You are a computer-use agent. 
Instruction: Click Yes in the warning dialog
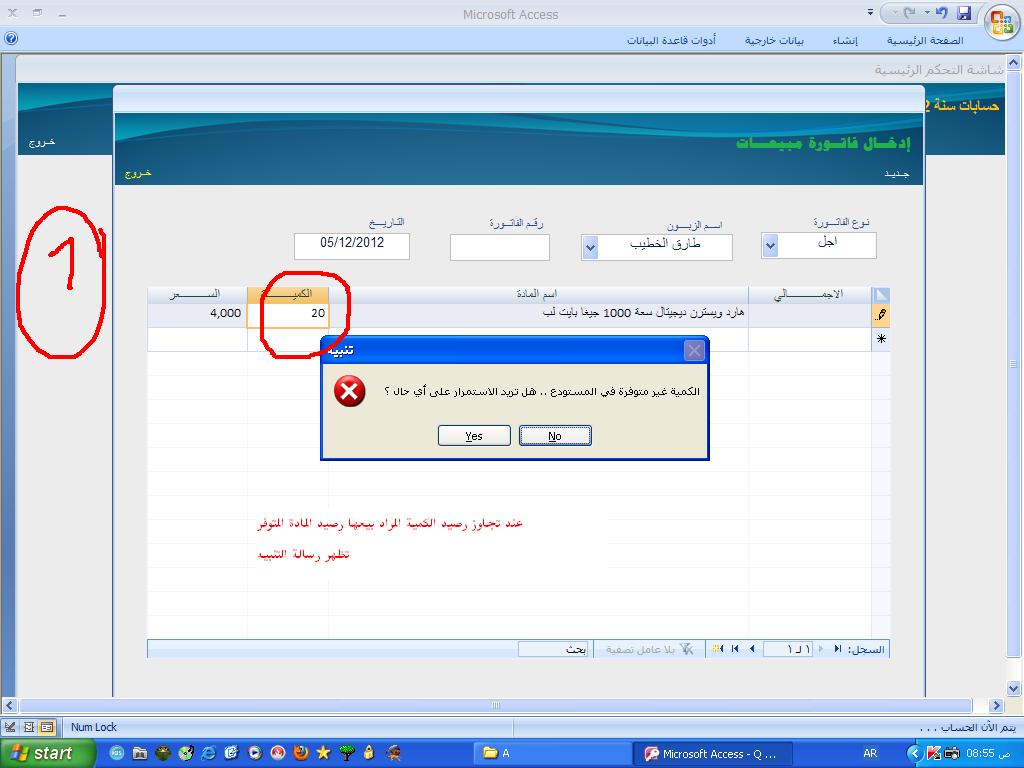click(x=474, y=436)
